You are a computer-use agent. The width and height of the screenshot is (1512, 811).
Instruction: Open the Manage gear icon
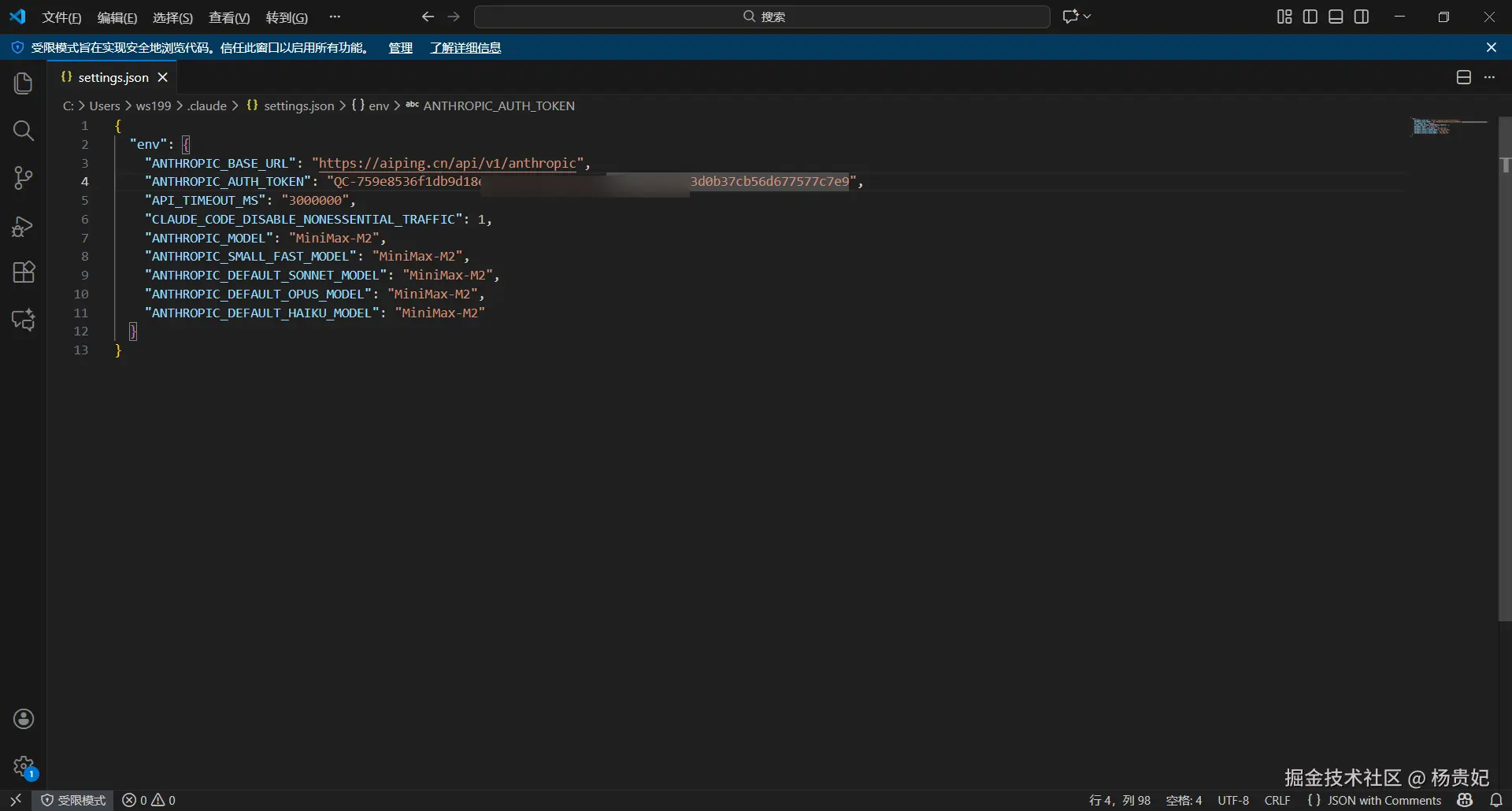[24, 766]
